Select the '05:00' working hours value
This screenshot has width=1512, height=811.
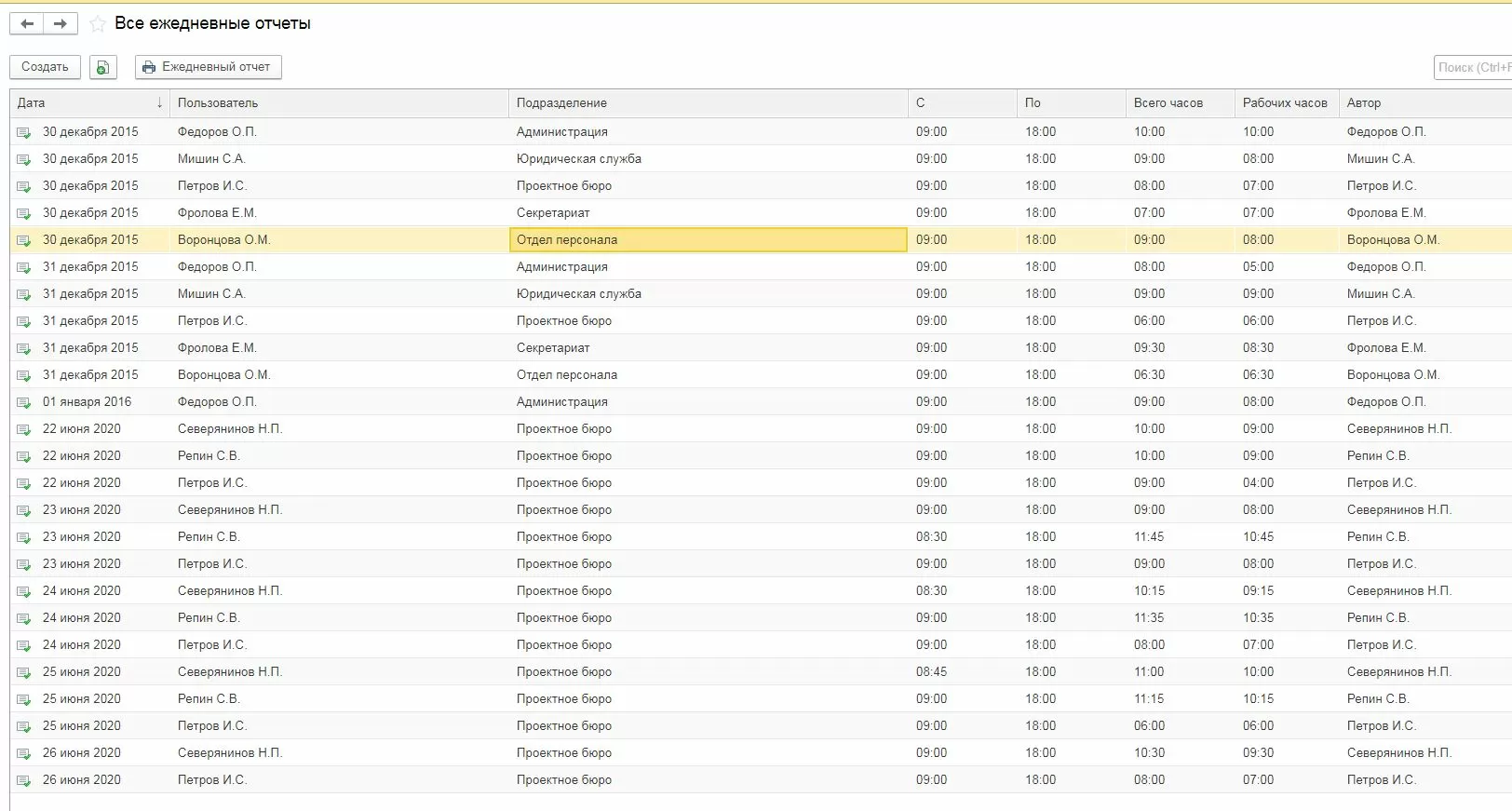(1258, 267)
